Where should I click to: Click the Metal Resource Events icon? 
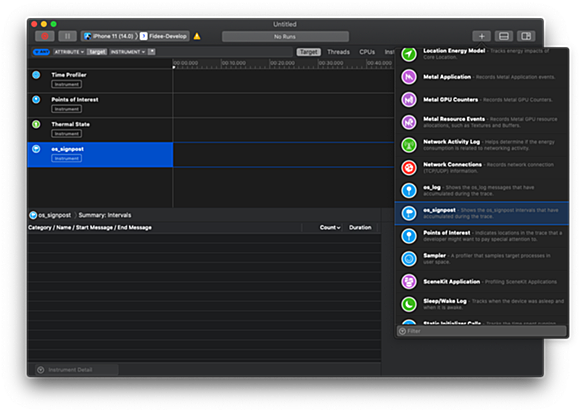coord(409,122)
